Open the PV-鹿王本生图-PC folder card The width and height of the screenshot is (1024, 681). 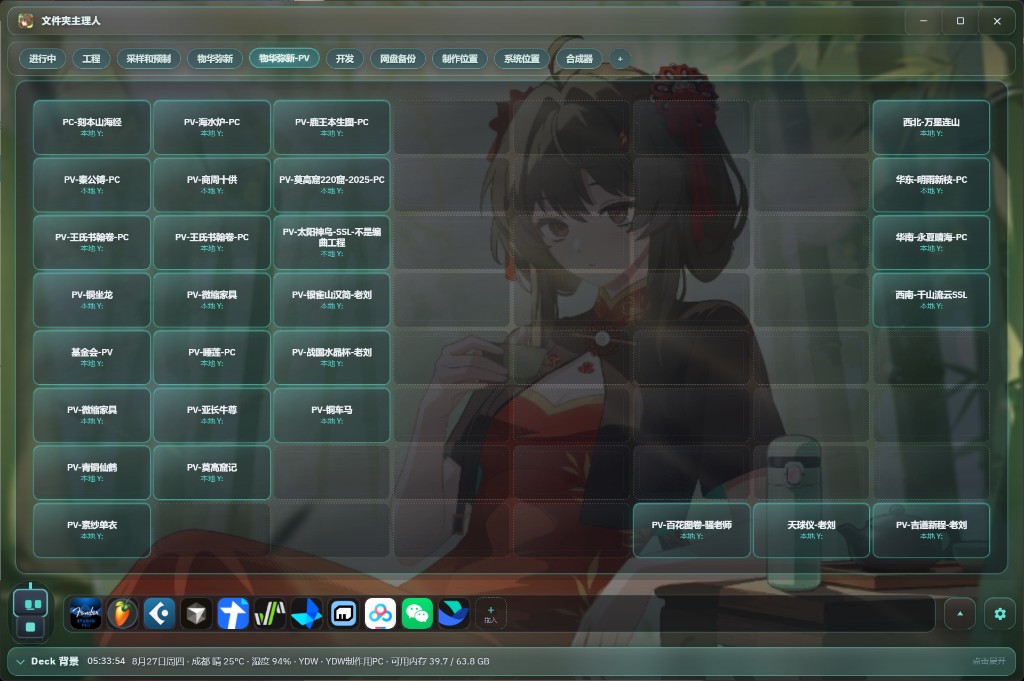(332, 127)
